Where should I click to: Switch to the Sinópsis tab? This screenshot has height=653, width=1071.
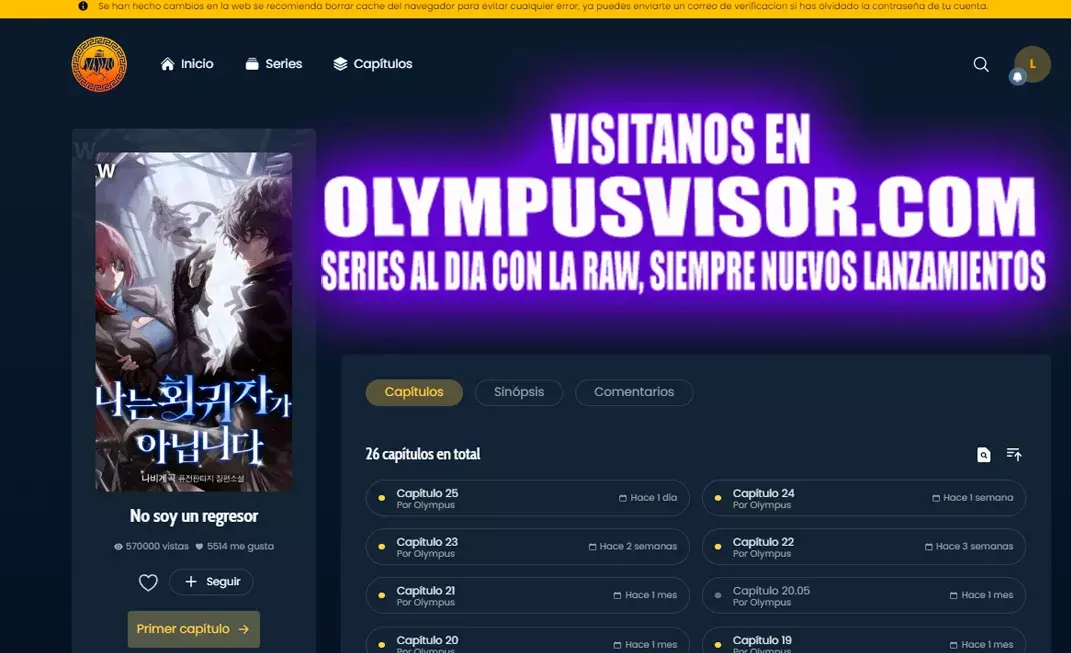coord(519,392)
